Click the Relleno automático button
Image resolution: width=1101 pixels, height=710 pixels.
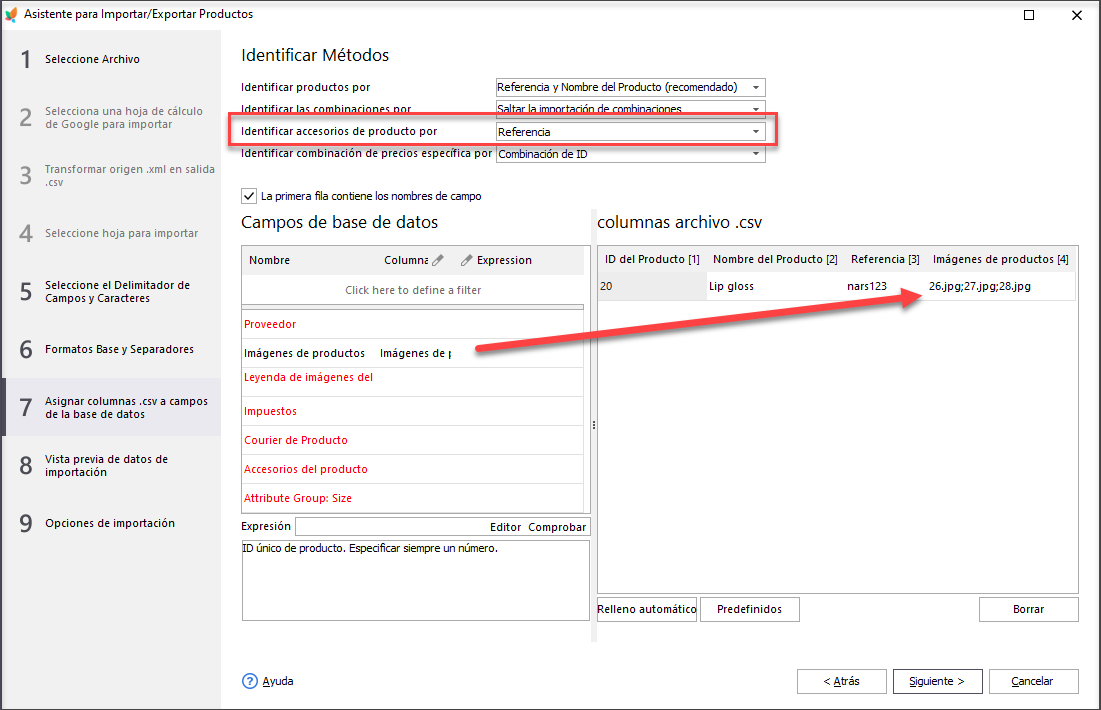tap(647, 609)
